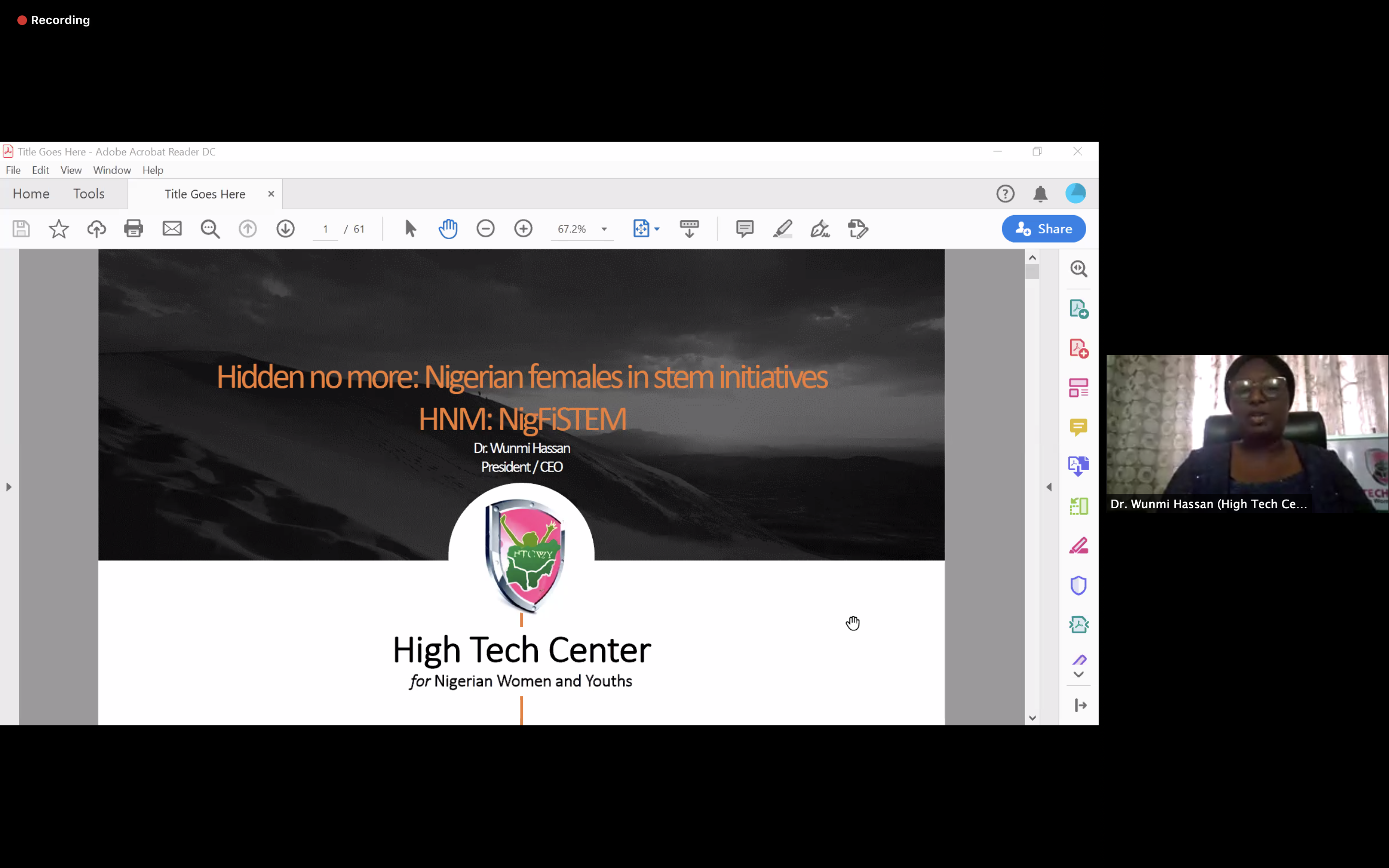Open Fill and Sign pink pen icon

[1079, 546]
